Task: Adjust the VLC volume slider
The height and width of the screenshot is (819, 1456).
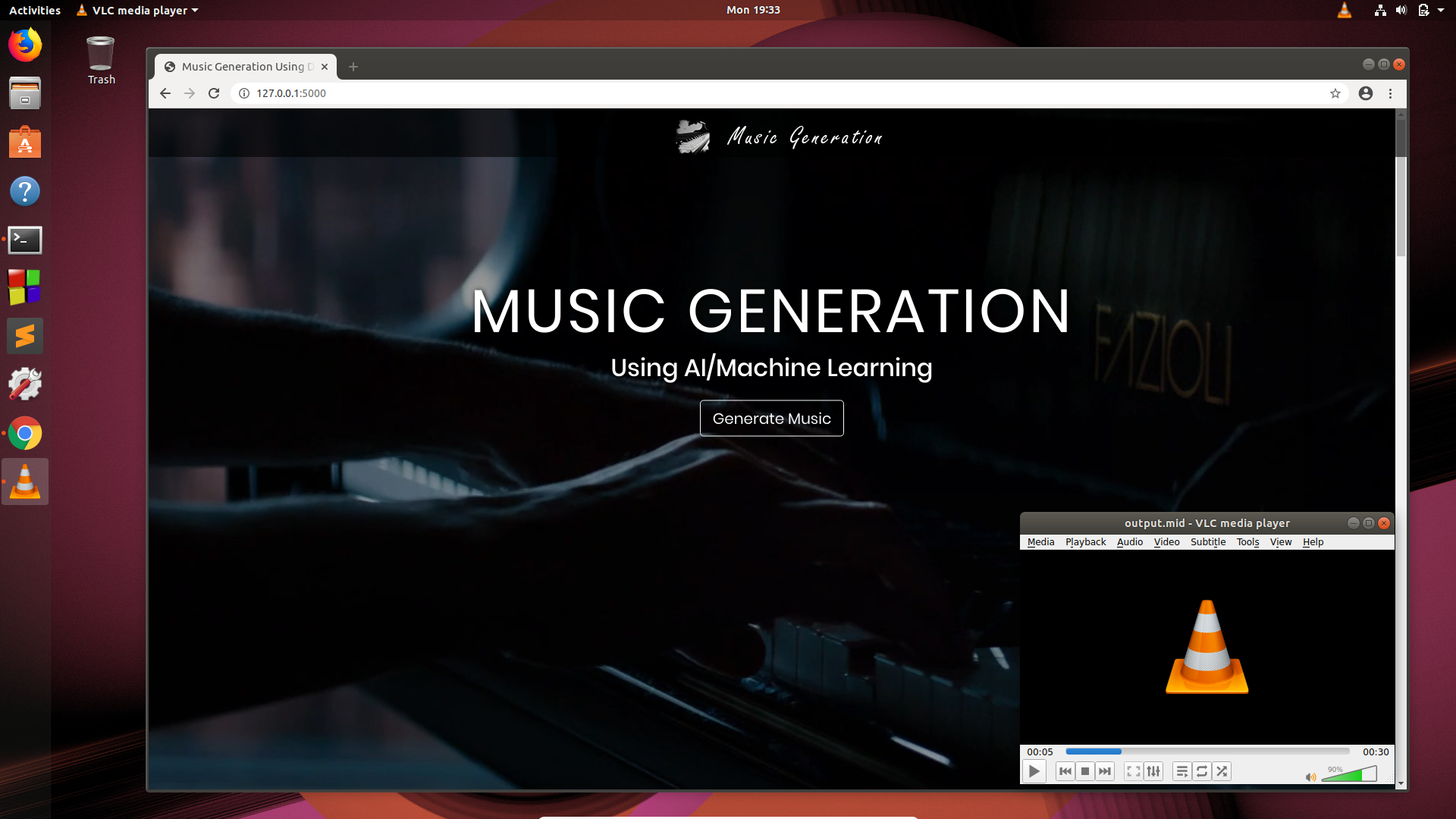Action: 1350,775
